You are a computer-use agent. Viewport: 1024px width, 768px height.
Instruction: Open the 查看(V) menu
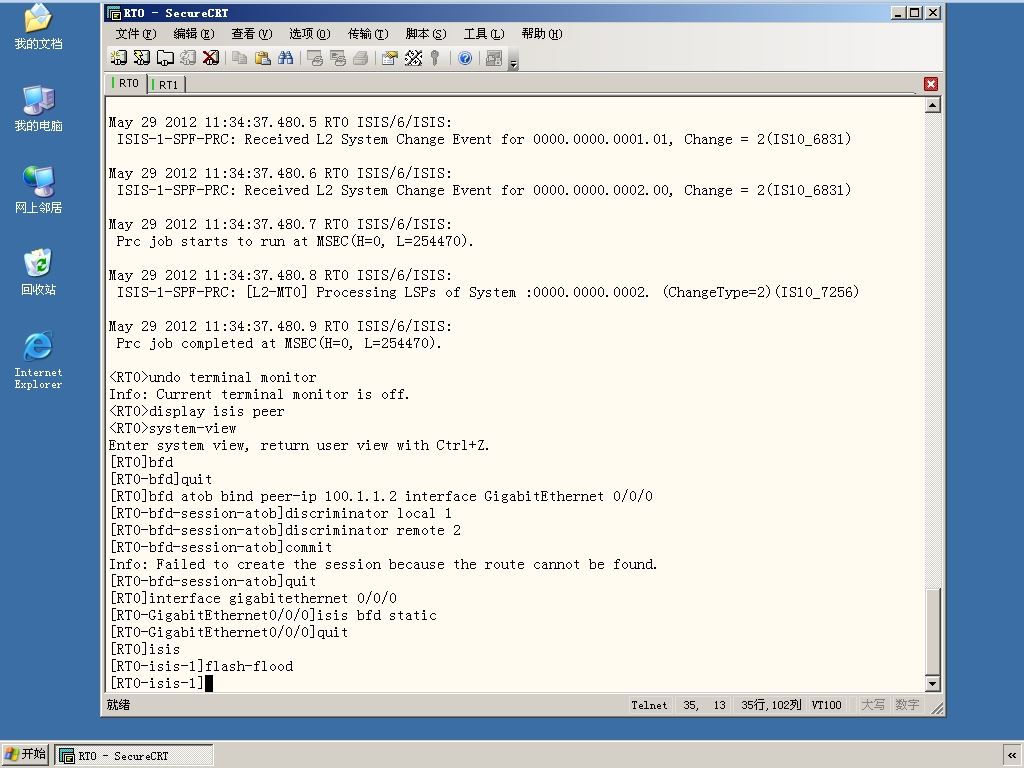(x=251, y=34)
